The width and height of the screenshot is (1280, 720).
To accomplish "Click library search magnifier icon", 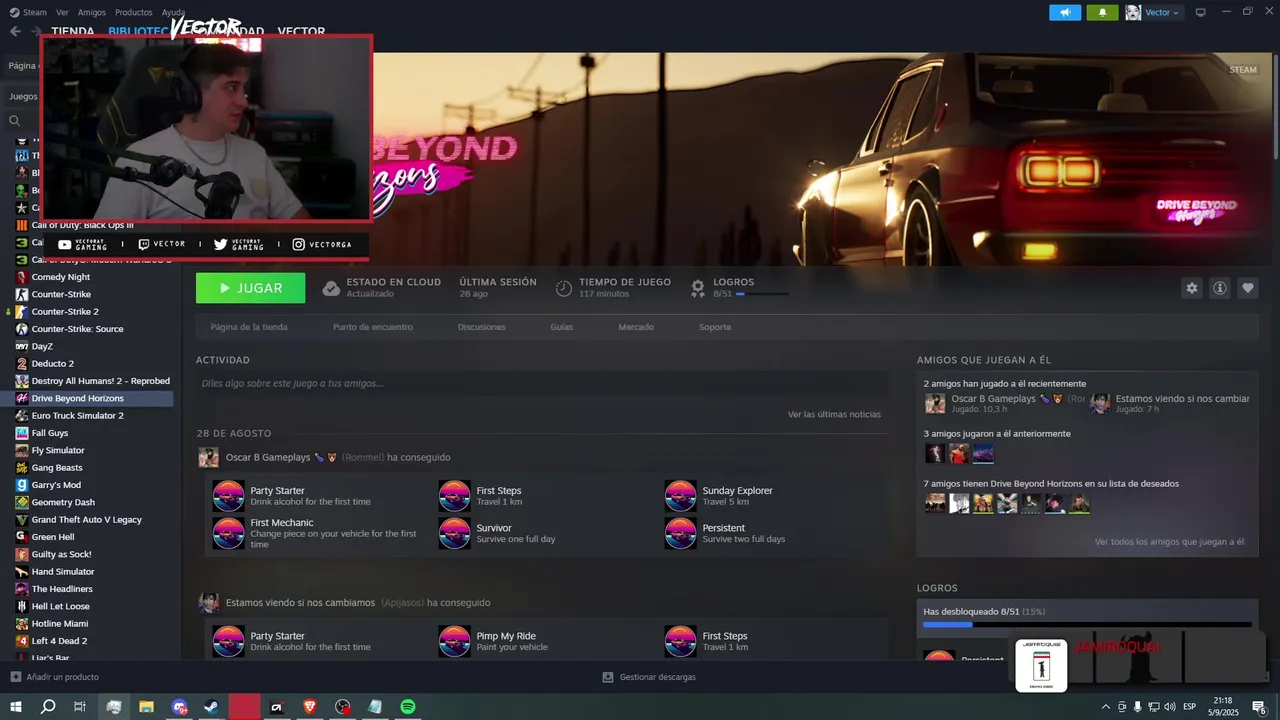I will pos(14,121).
